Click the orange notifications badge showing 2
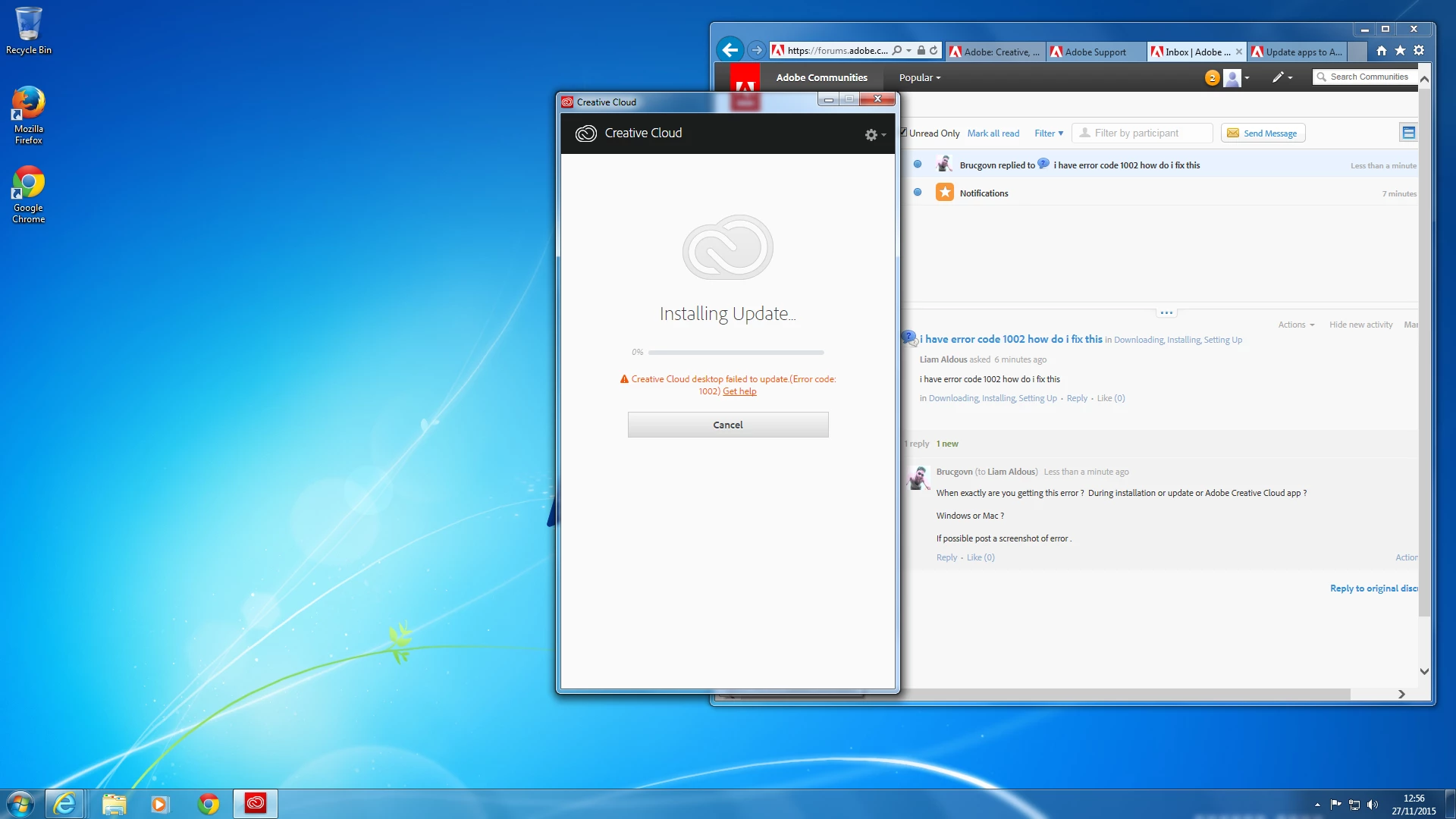The width and height of the screenshot is (1456, 819). tap(1212, 78)
